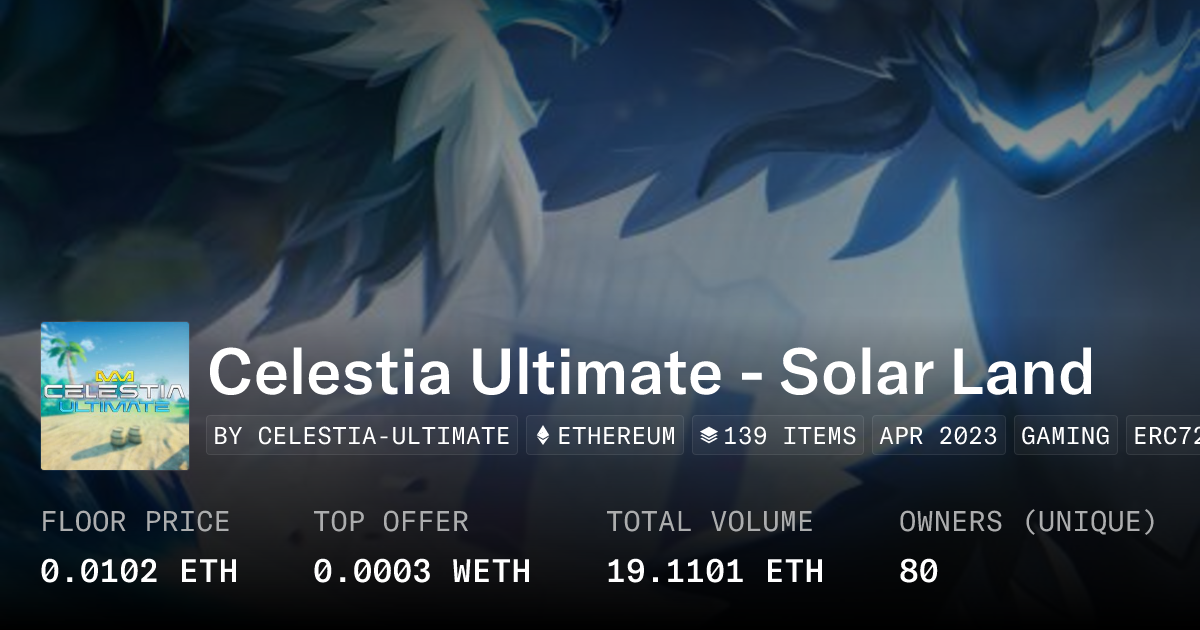Open the GAMING category tag
The height and width of the screenshot is (630, 1200).
(1066, 436)
